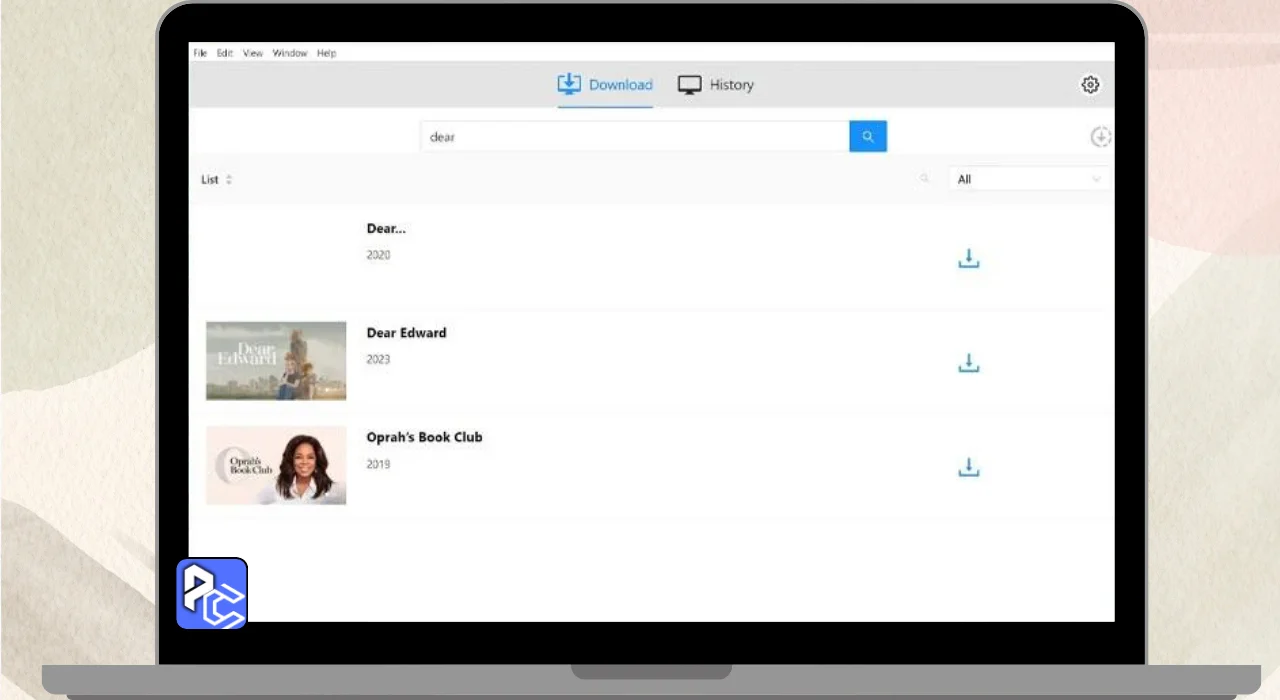Click the year 2023 under Dear Edward
Image resolution: width=1280 pixels, height=700 pixels.
[378, 359]
